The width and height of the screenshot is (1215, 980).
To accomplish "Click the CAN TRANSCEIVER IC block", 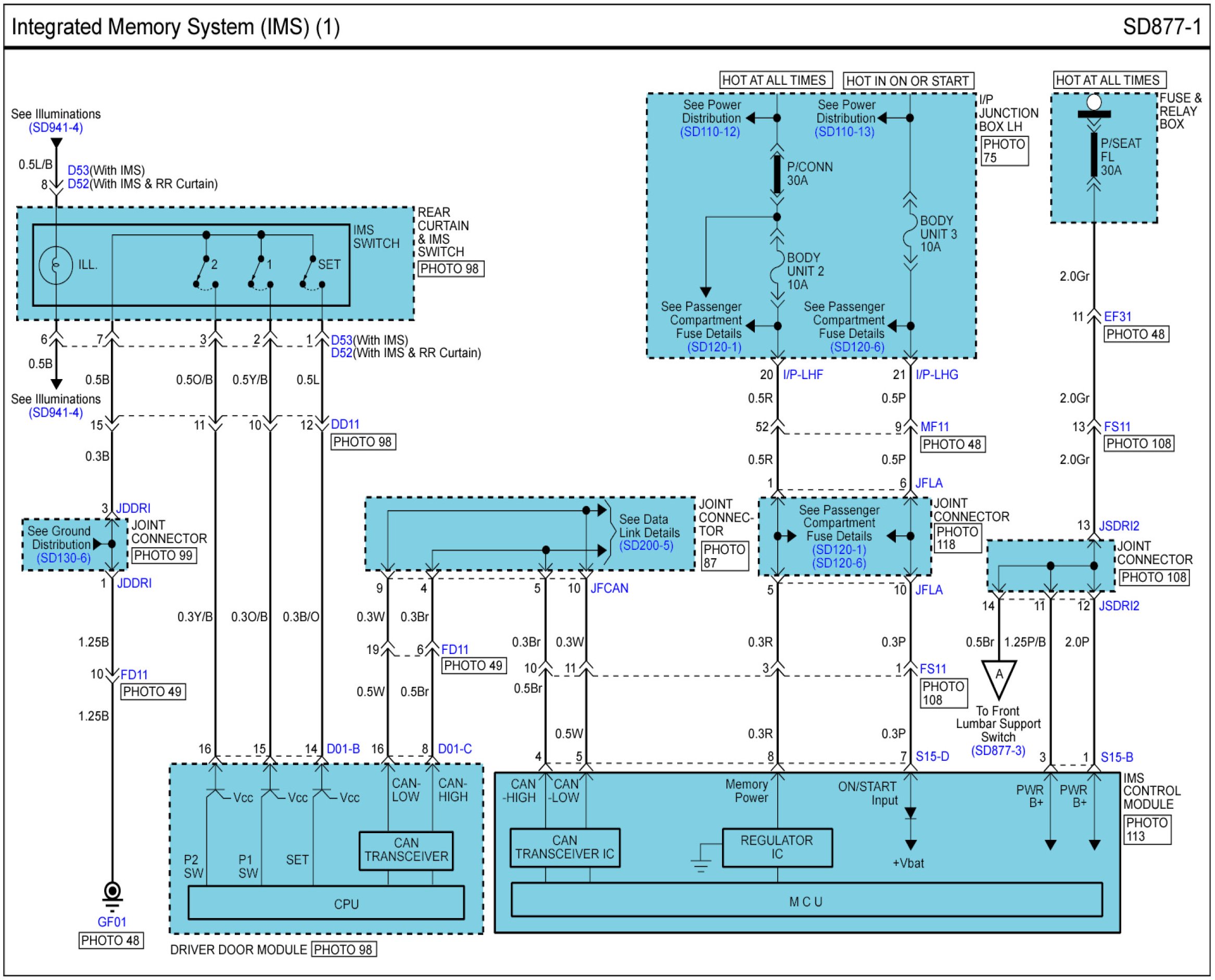I will pyautogui.click(x=564, y=848).
